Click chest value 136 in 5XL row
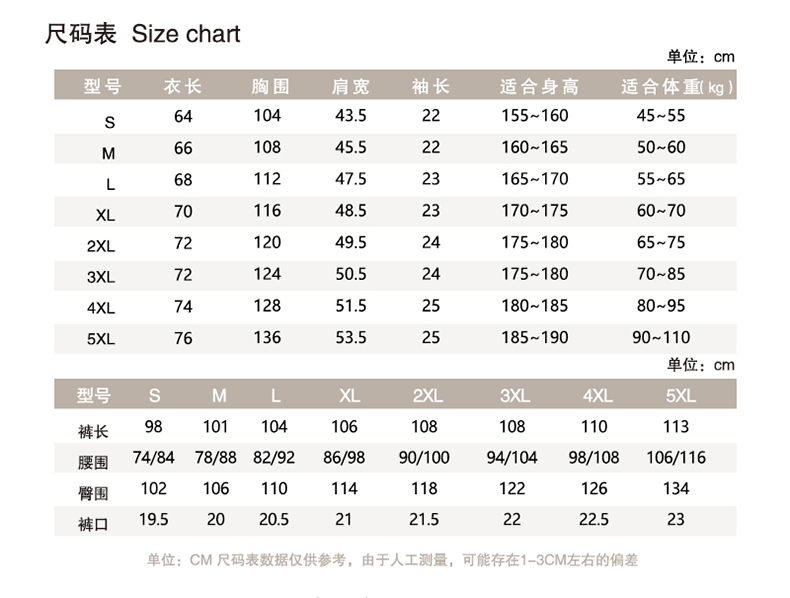 267,337
